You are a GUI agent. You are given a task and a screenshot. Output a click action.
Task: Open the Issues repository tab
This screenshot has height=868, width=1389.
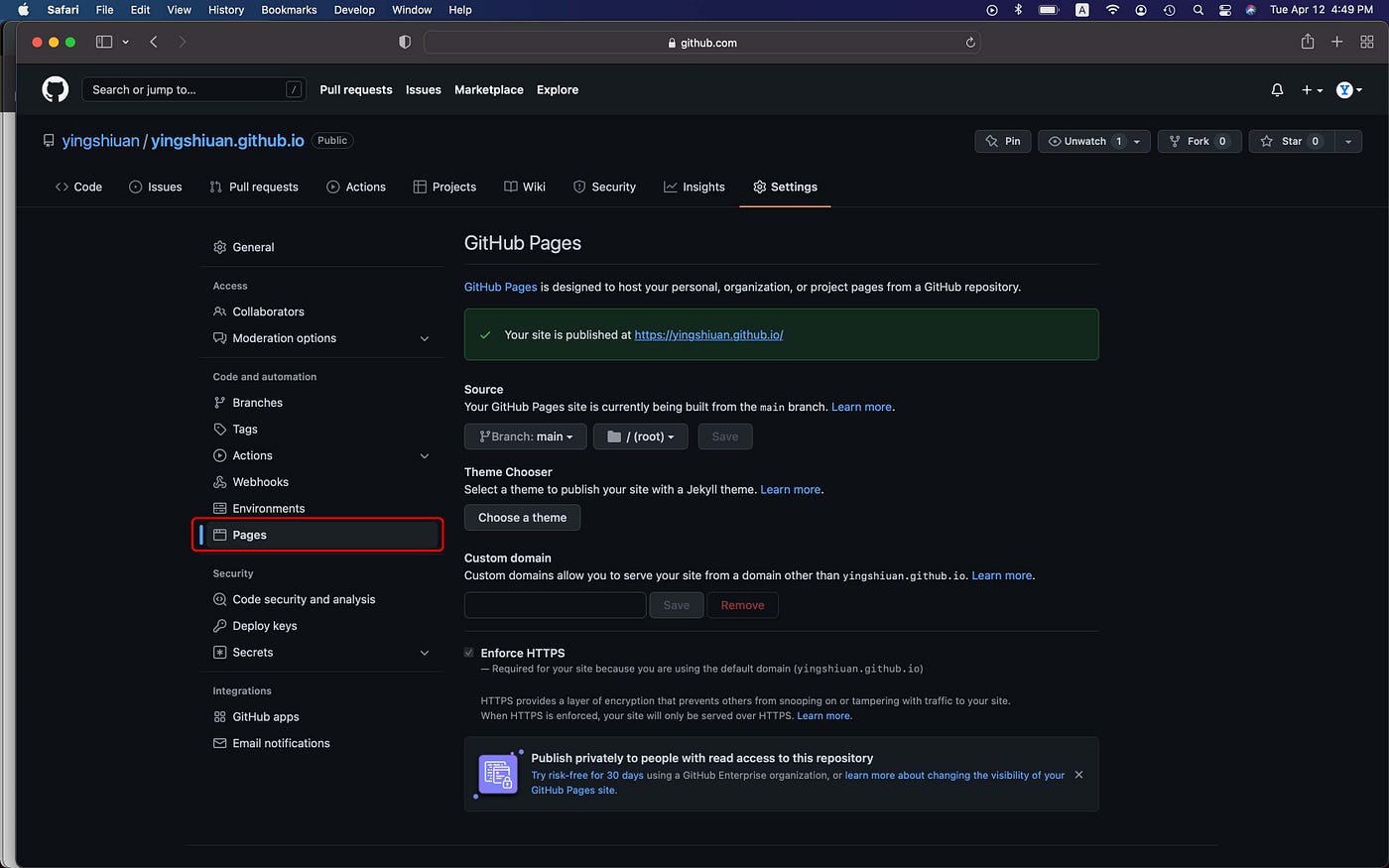[x=156, y=186]
